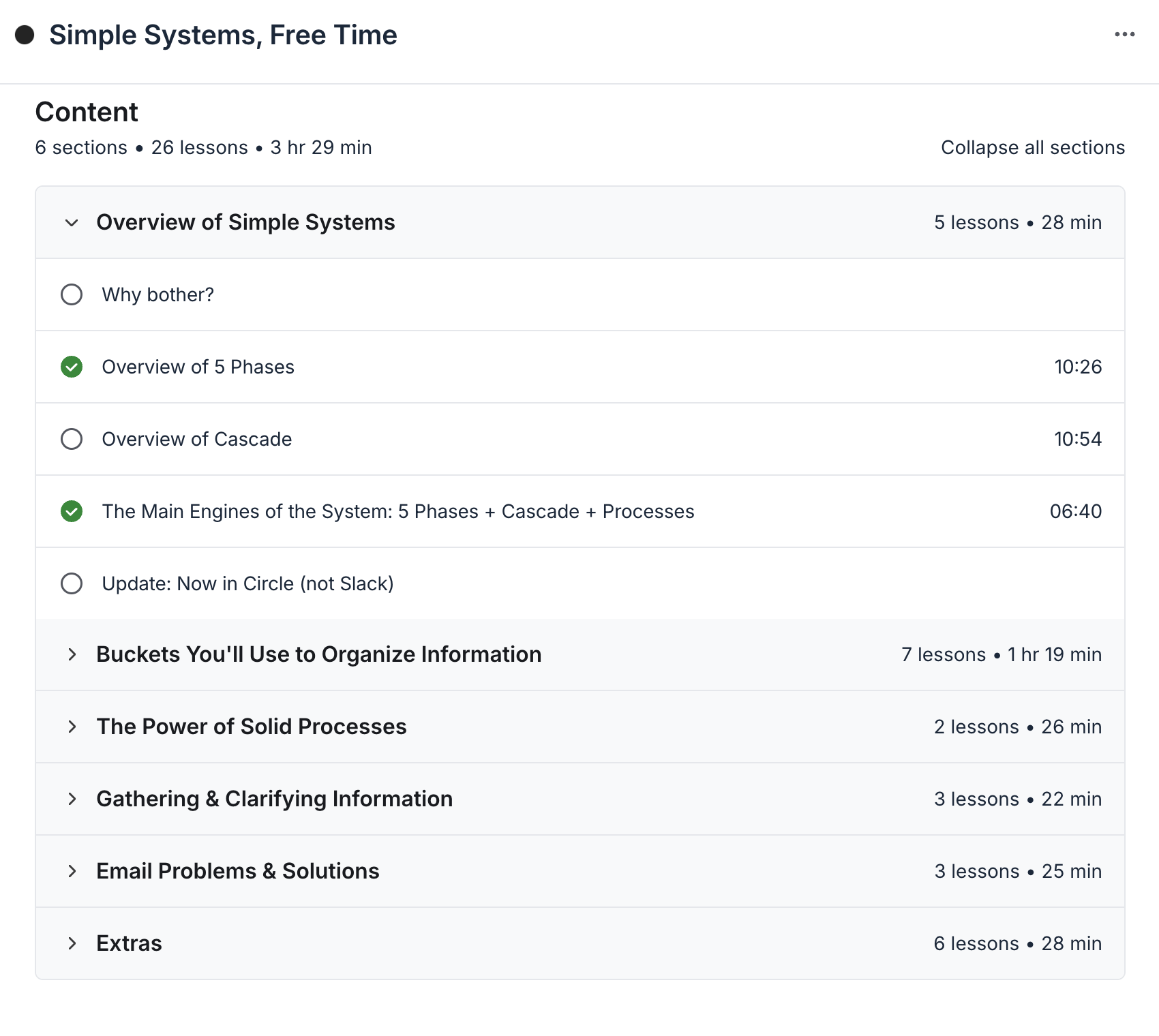Open lesson 'Overview of 5 Phases'
Image resolution: width=1159 pixels, height=1036 pixels.
(198, 367)
